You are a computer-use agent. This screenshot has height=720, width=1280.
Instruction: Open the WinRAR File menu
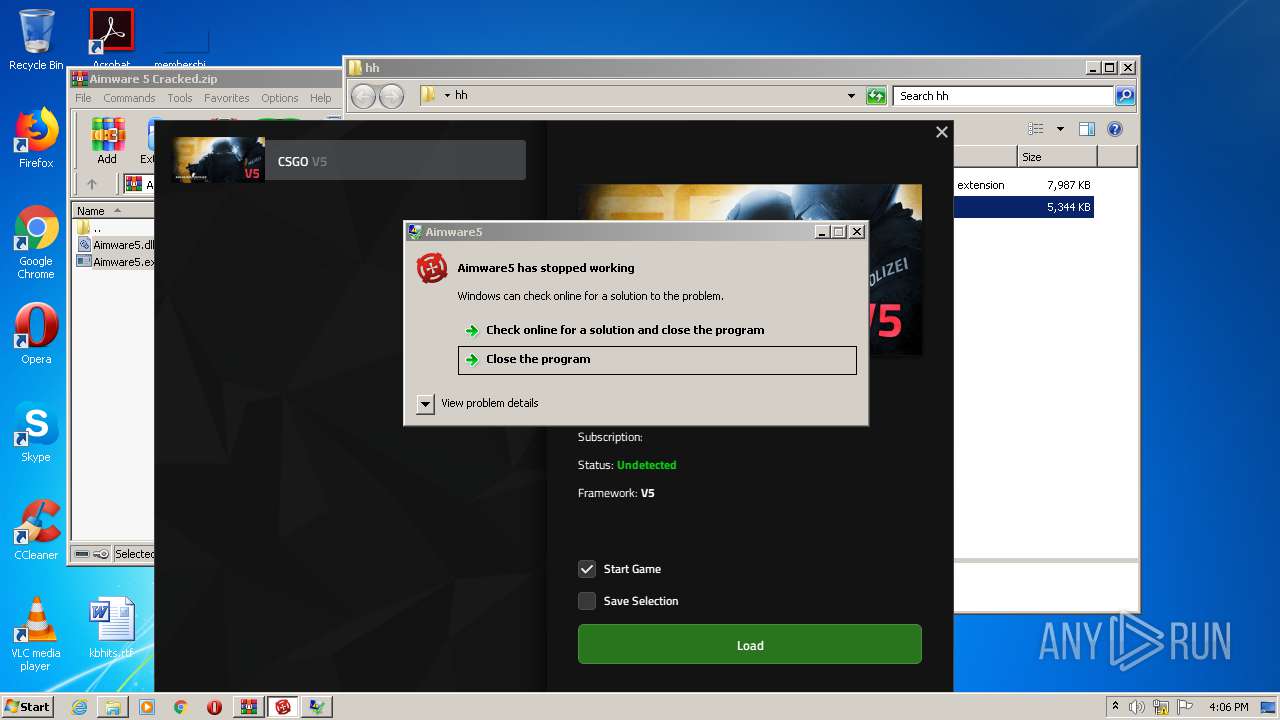[x=83, y=98]
